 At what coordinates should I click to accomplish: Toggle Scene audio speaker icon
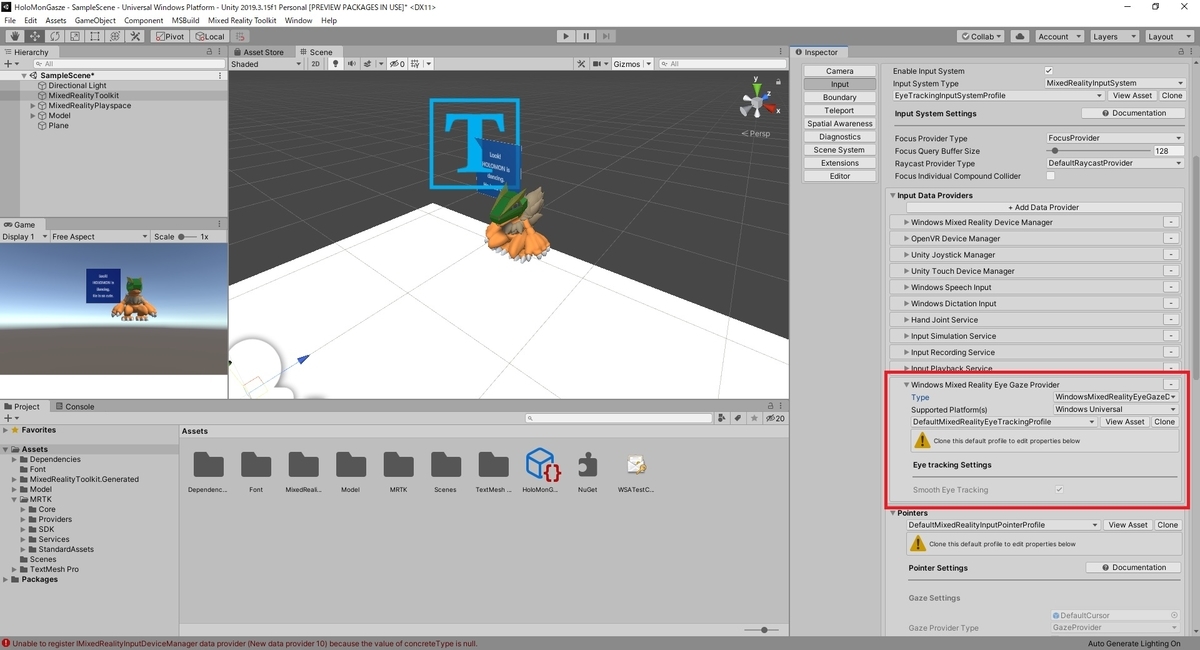[x=352, y=64]
